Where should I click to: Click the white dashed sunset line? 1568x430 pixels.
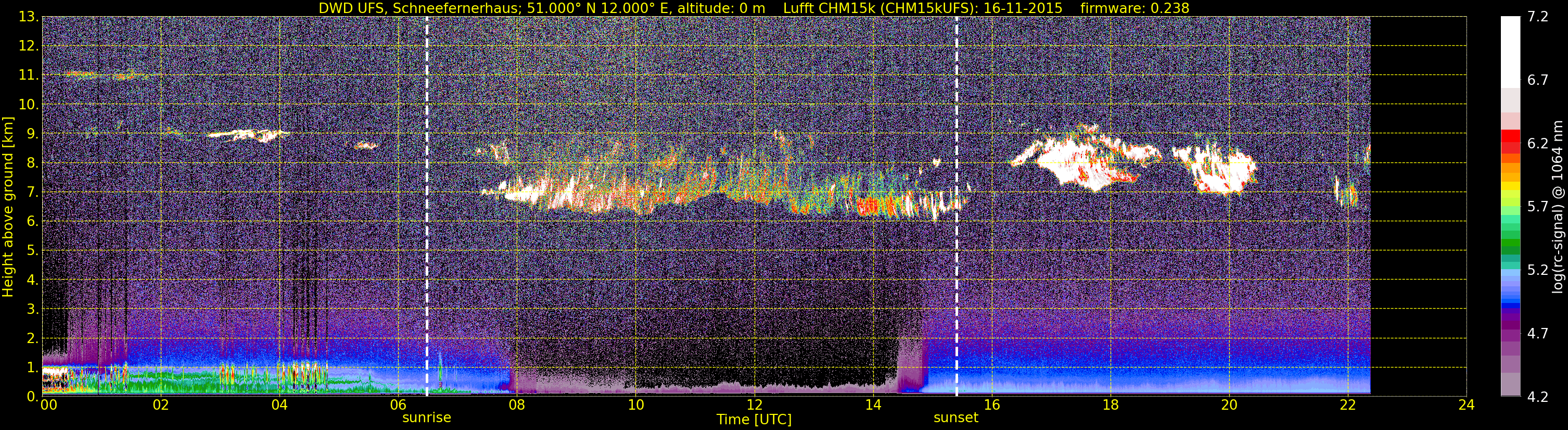(957, 207)
